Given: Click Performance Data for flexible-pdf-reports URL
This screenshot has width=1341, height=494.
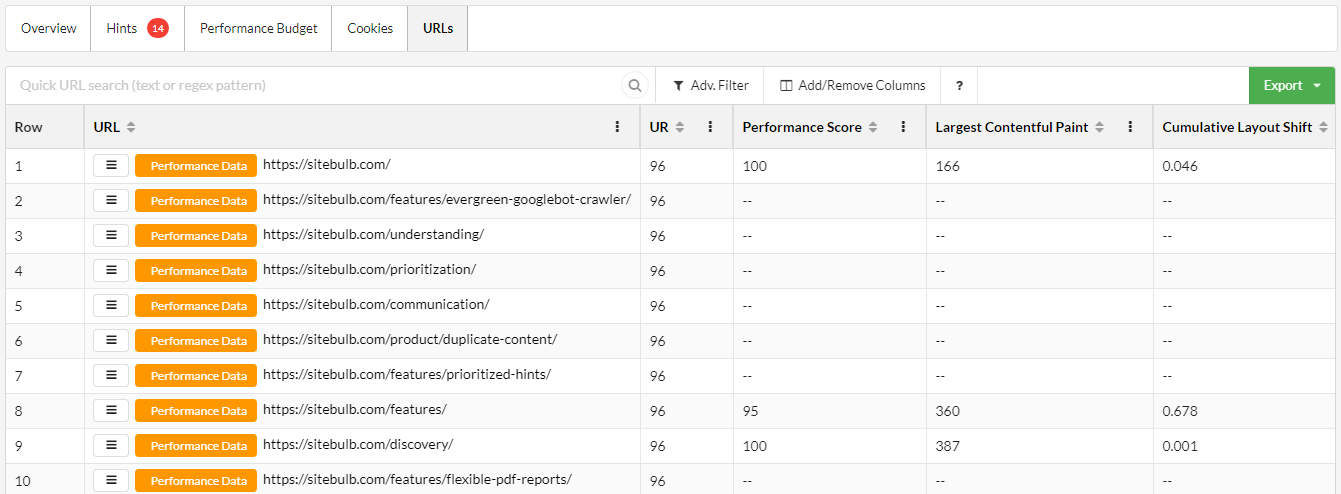Looking at the screenshot, I should [x=196, y=481].
